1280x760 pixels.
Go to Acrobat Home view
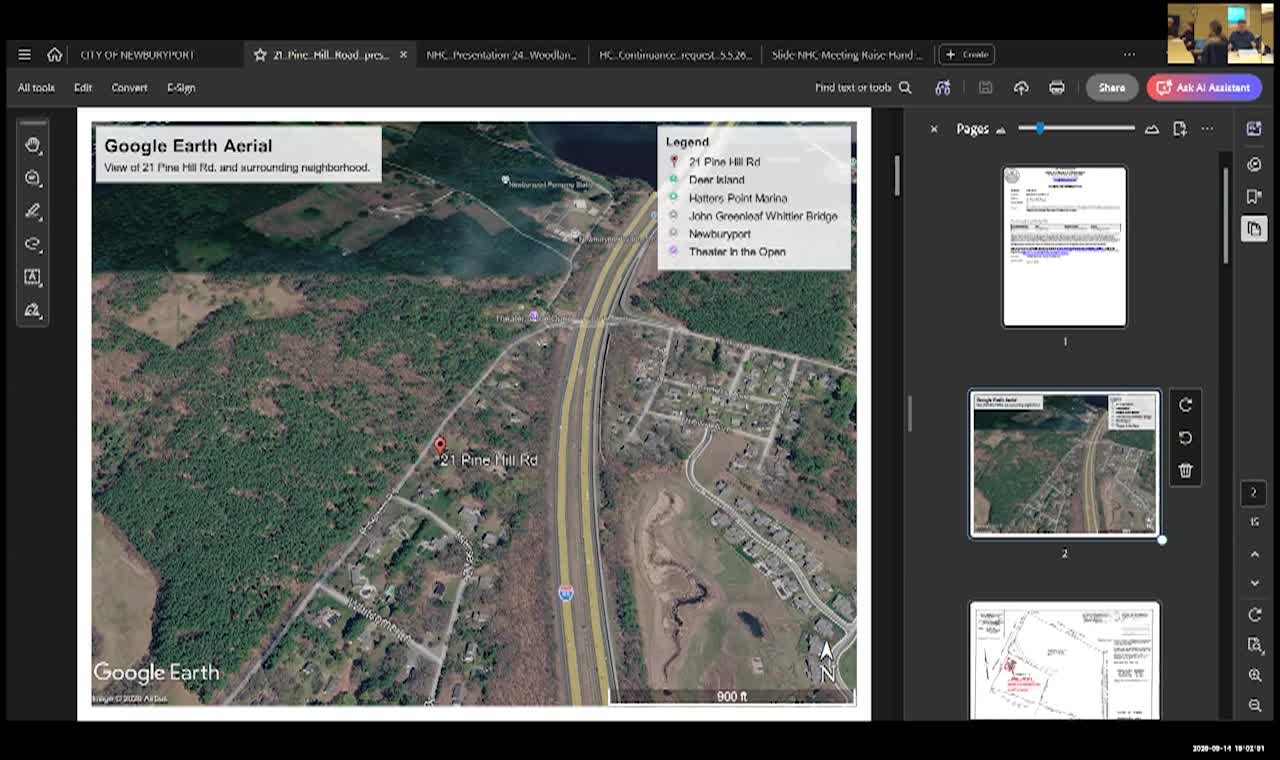tap(55, 55)
